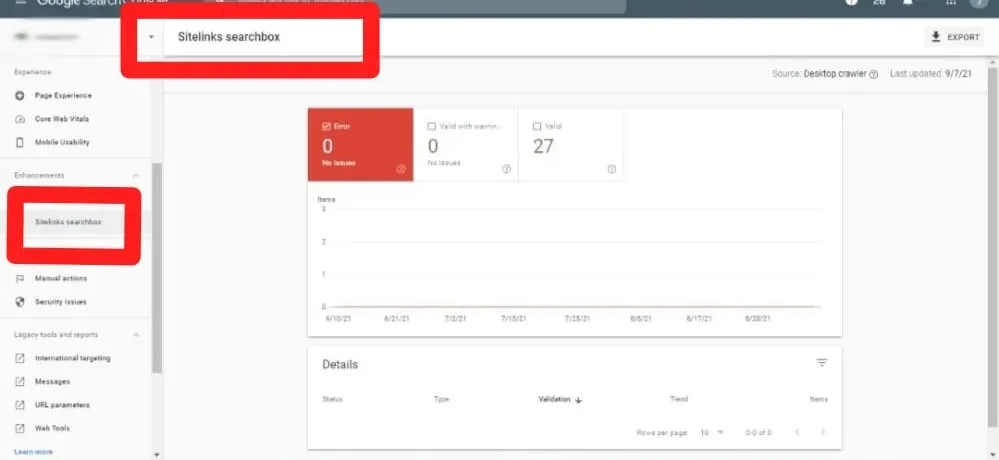Click help icon in Valid with warnings tile

coord(507,169)
